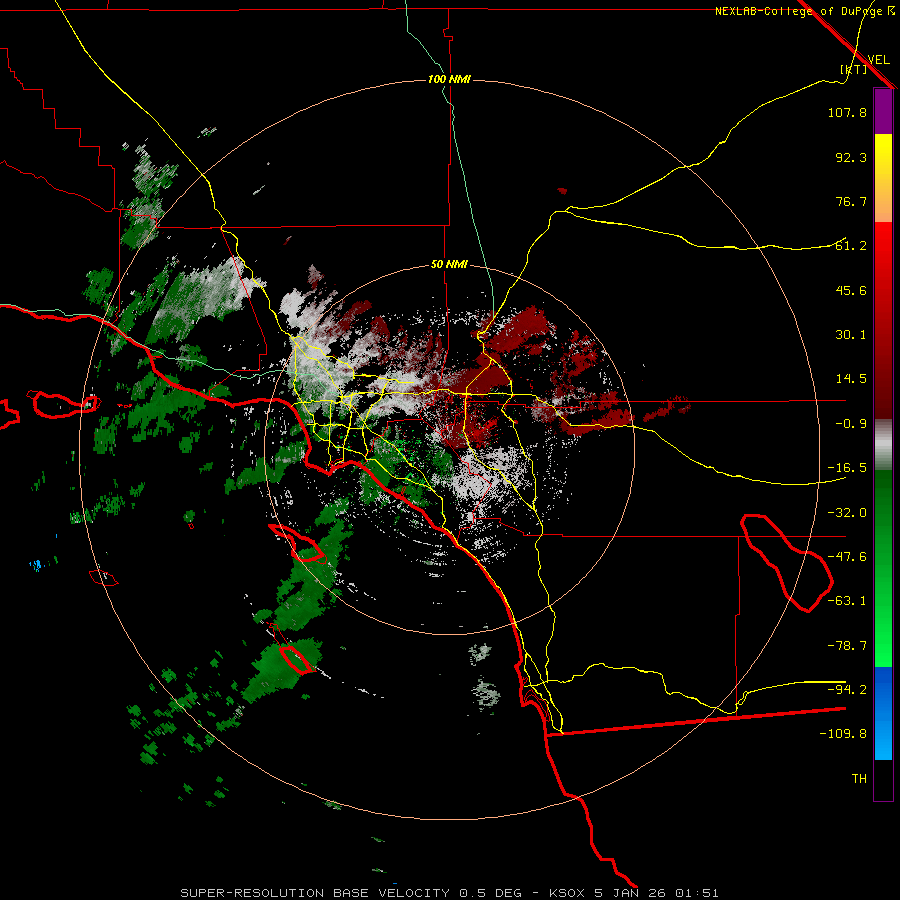Click the 01:51 time stamp

697,893
